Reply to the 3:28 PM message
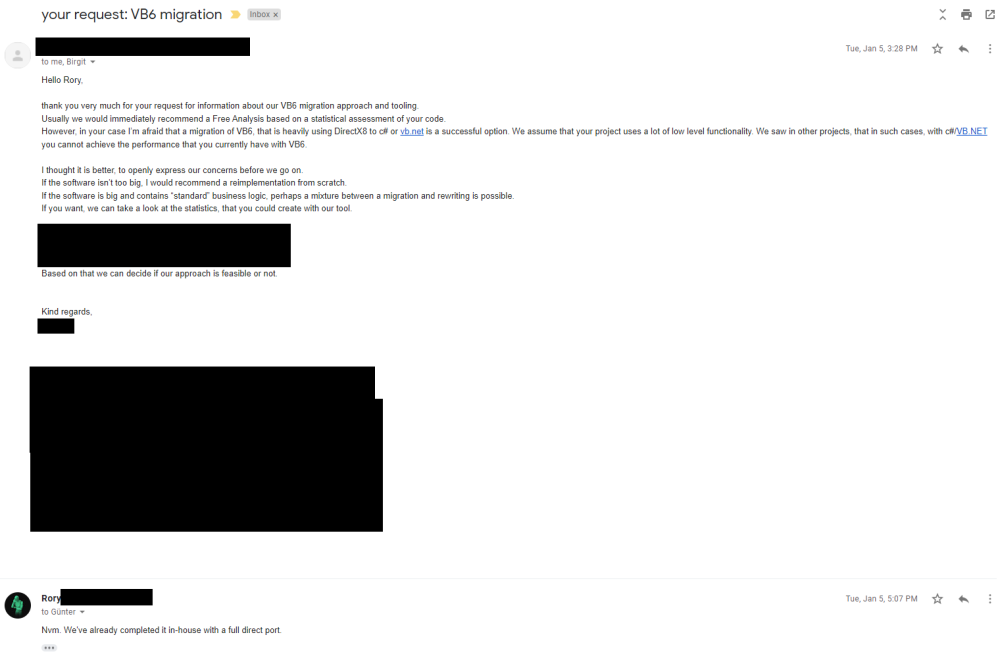The image size is (1000, 662). [964, 48]
